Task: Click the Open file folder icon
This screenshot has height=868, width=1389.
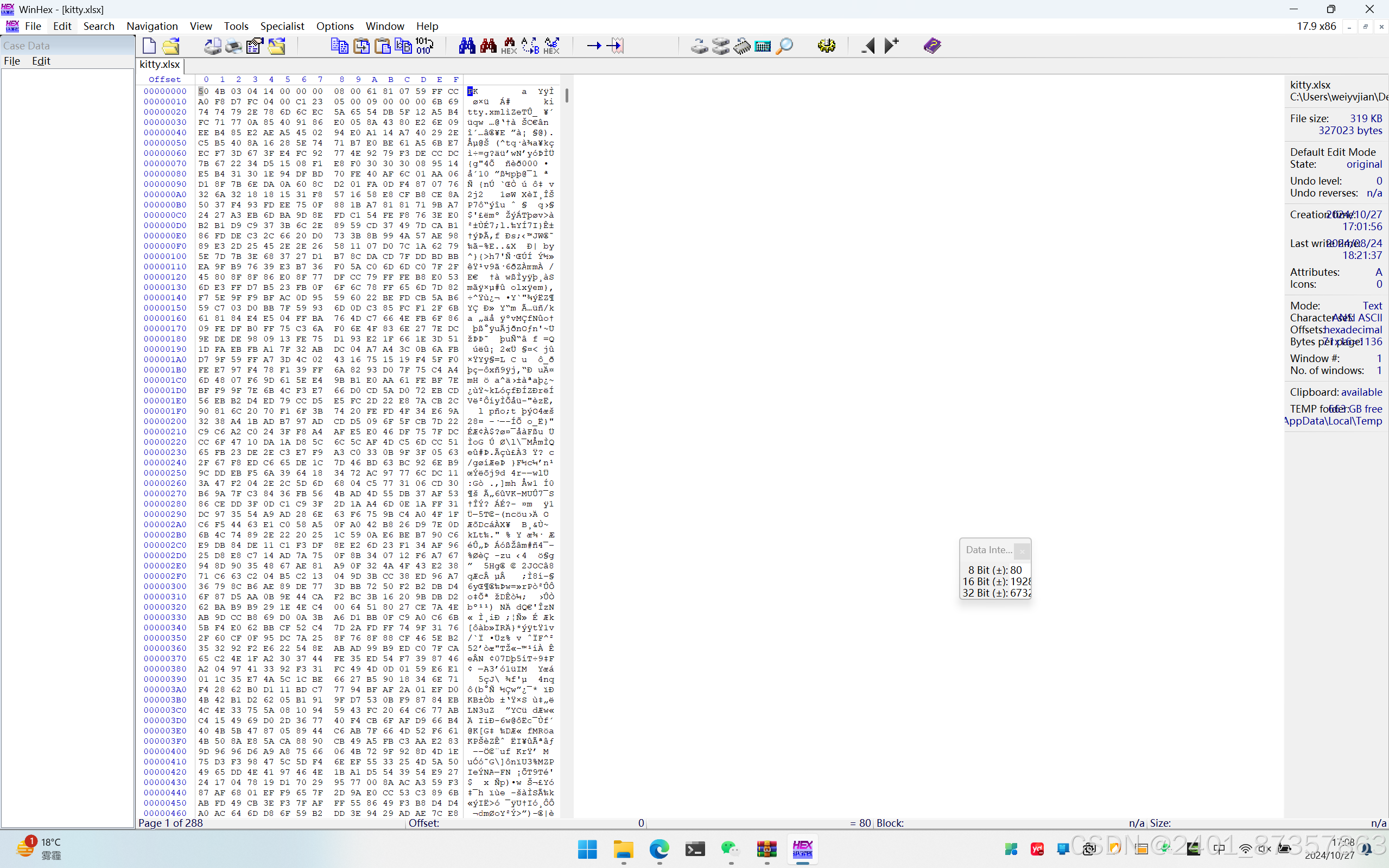Action: click(x=170, y=46)
